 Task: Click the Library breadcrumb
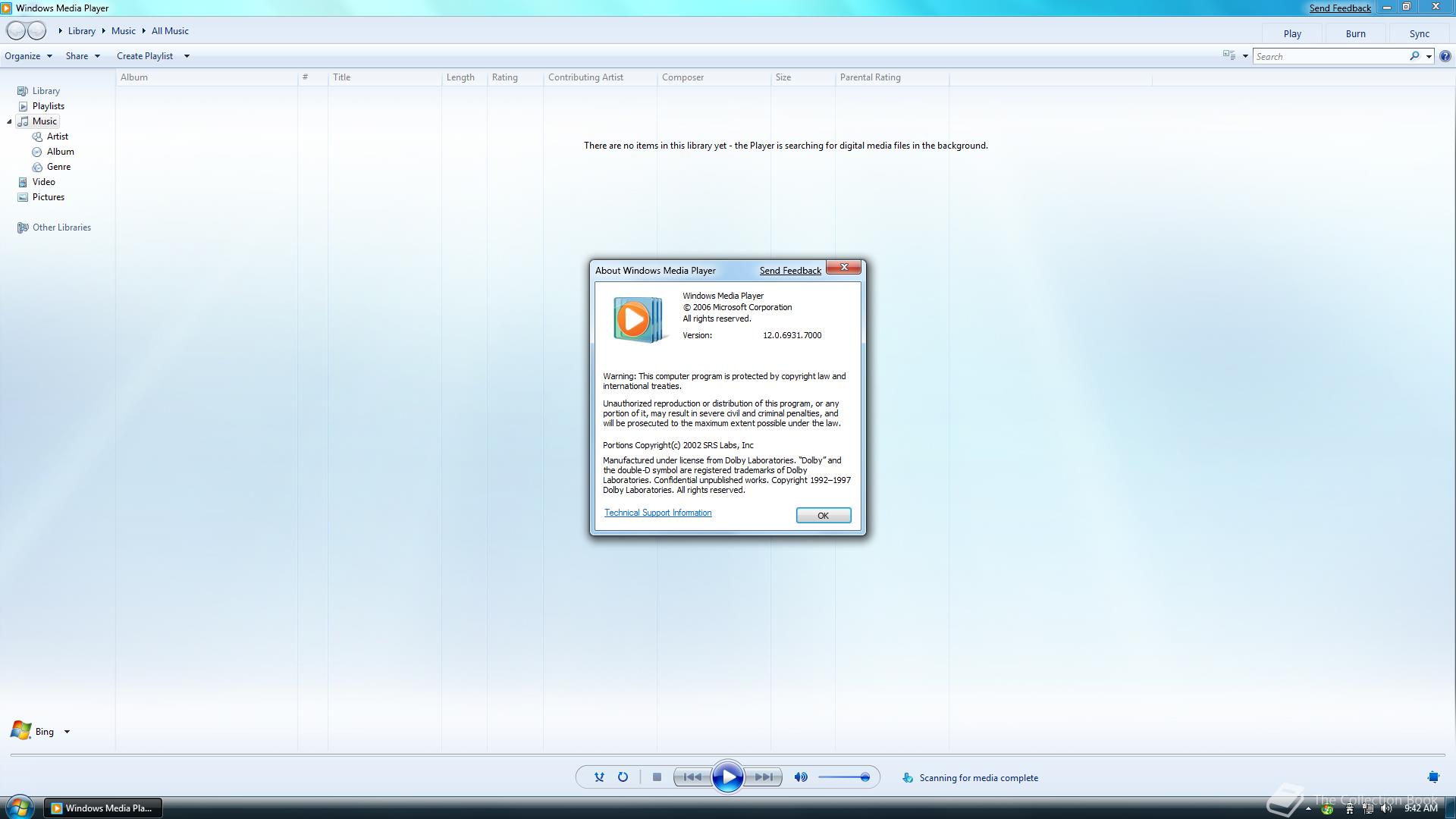point(82,31)
